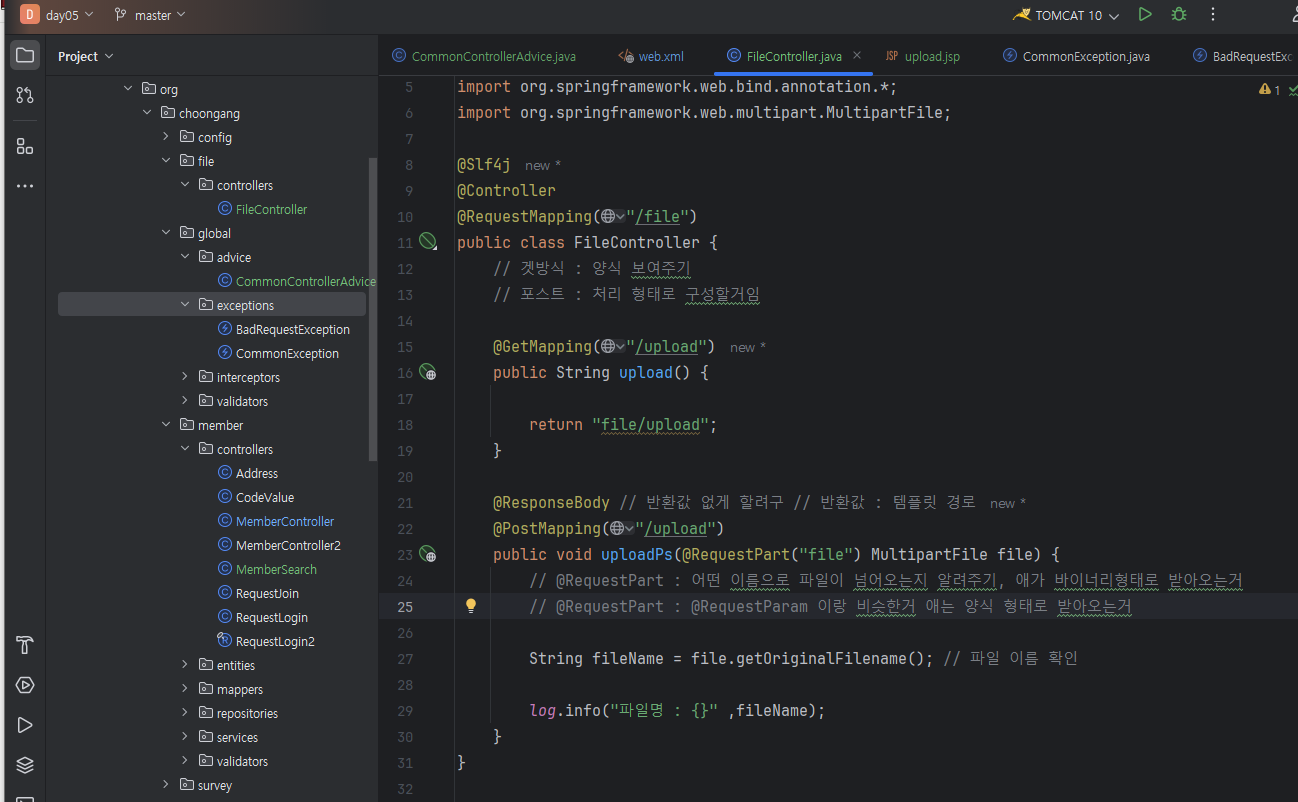This screenshot has width=1298, height=802.
Task: Click line 25 in the editor
Action: (x=838, y=606)
